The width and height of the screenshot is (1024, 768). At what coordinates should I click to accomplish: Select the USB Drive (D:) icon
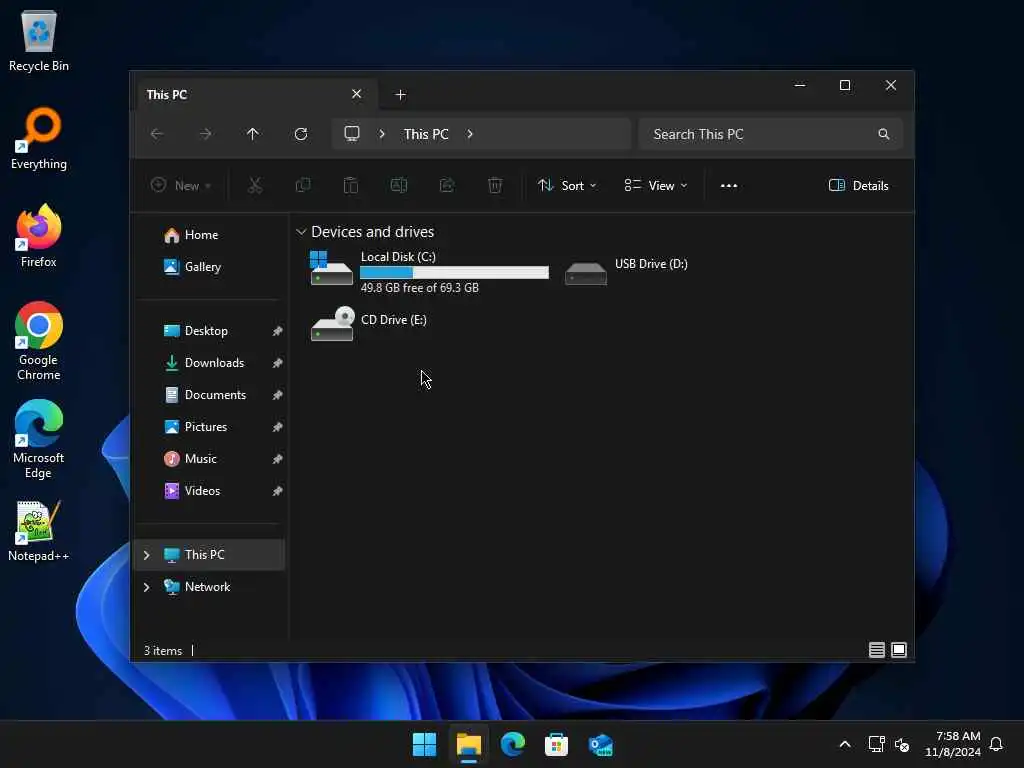[586, 273]
